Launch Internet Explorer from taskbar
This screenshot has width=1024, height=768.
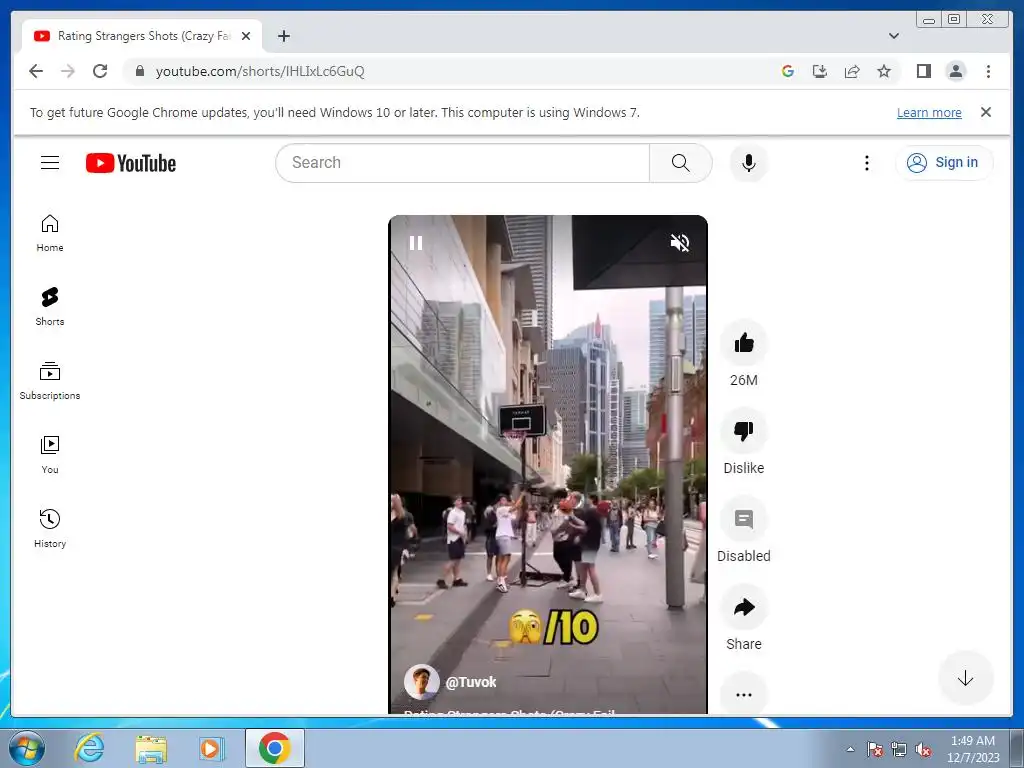(x=89, y=748)
